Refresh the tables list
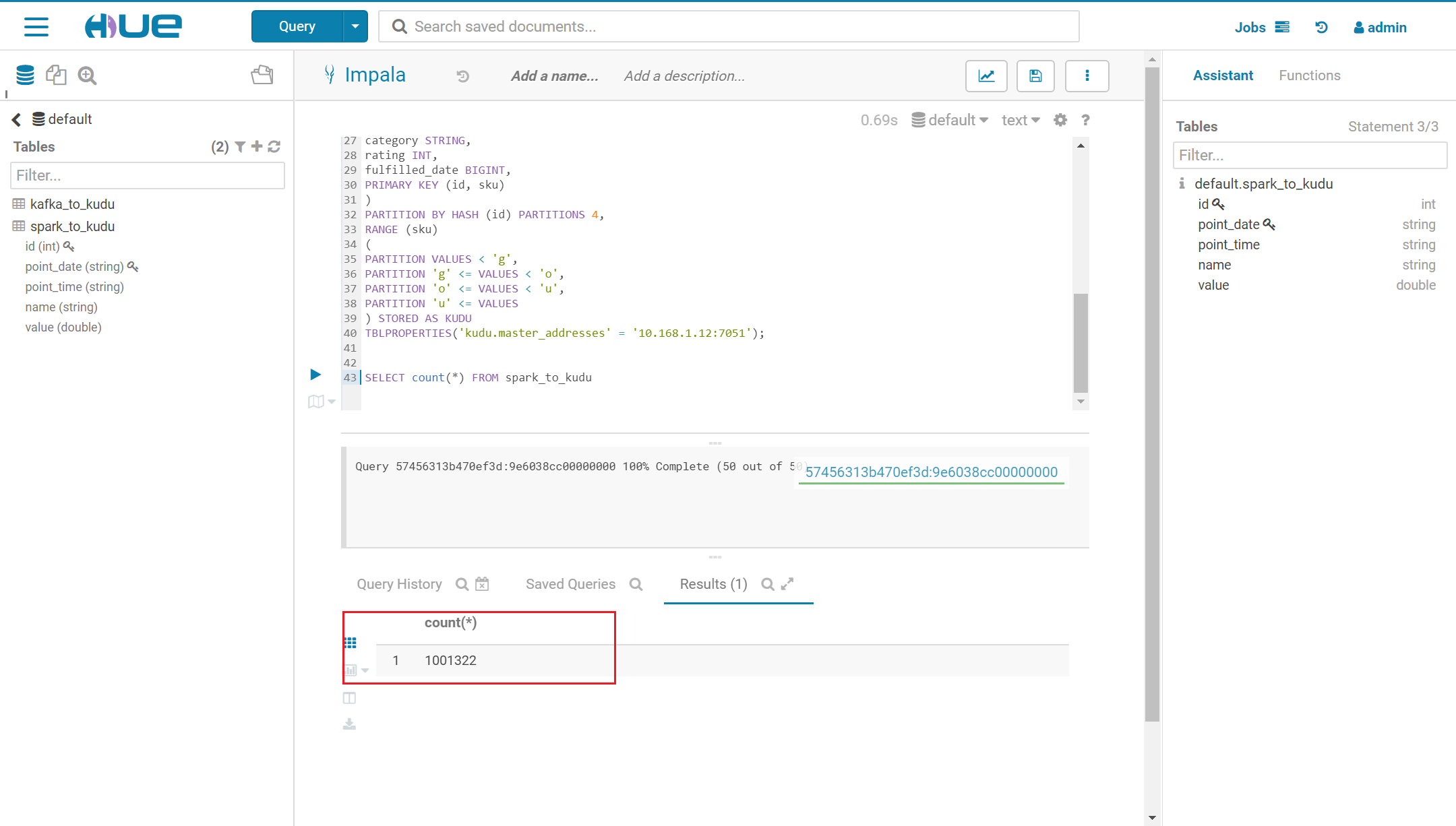 click(x=274, y=147)
